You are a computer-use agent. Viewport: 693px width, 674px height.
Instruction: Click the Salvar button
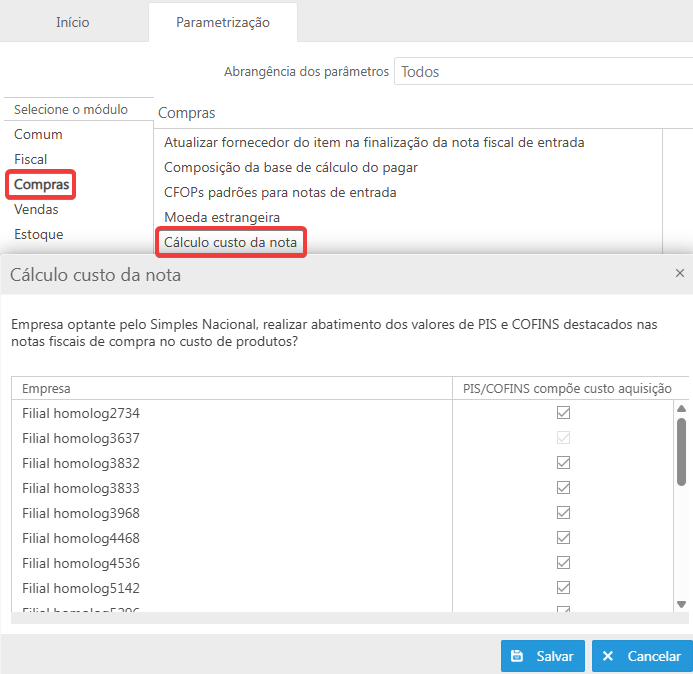click(543, 656)
